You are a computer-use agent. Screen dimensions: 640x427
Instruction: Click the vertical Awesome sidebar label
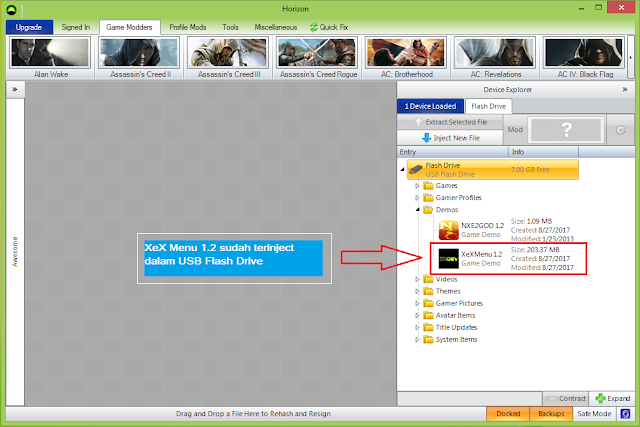tap(15, 251)
